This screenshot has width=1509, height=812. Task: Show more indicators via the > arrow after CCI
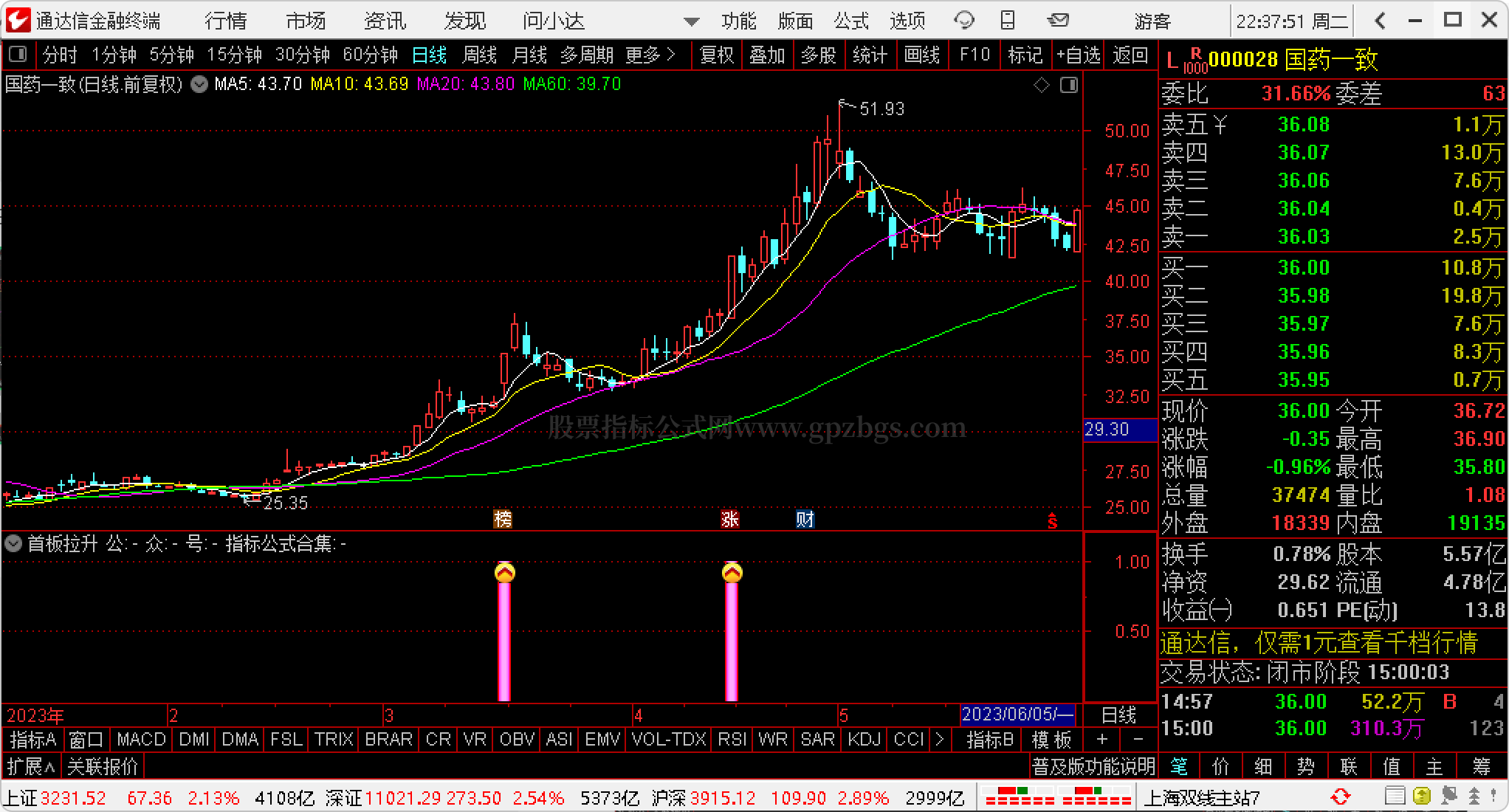[939, 739]
